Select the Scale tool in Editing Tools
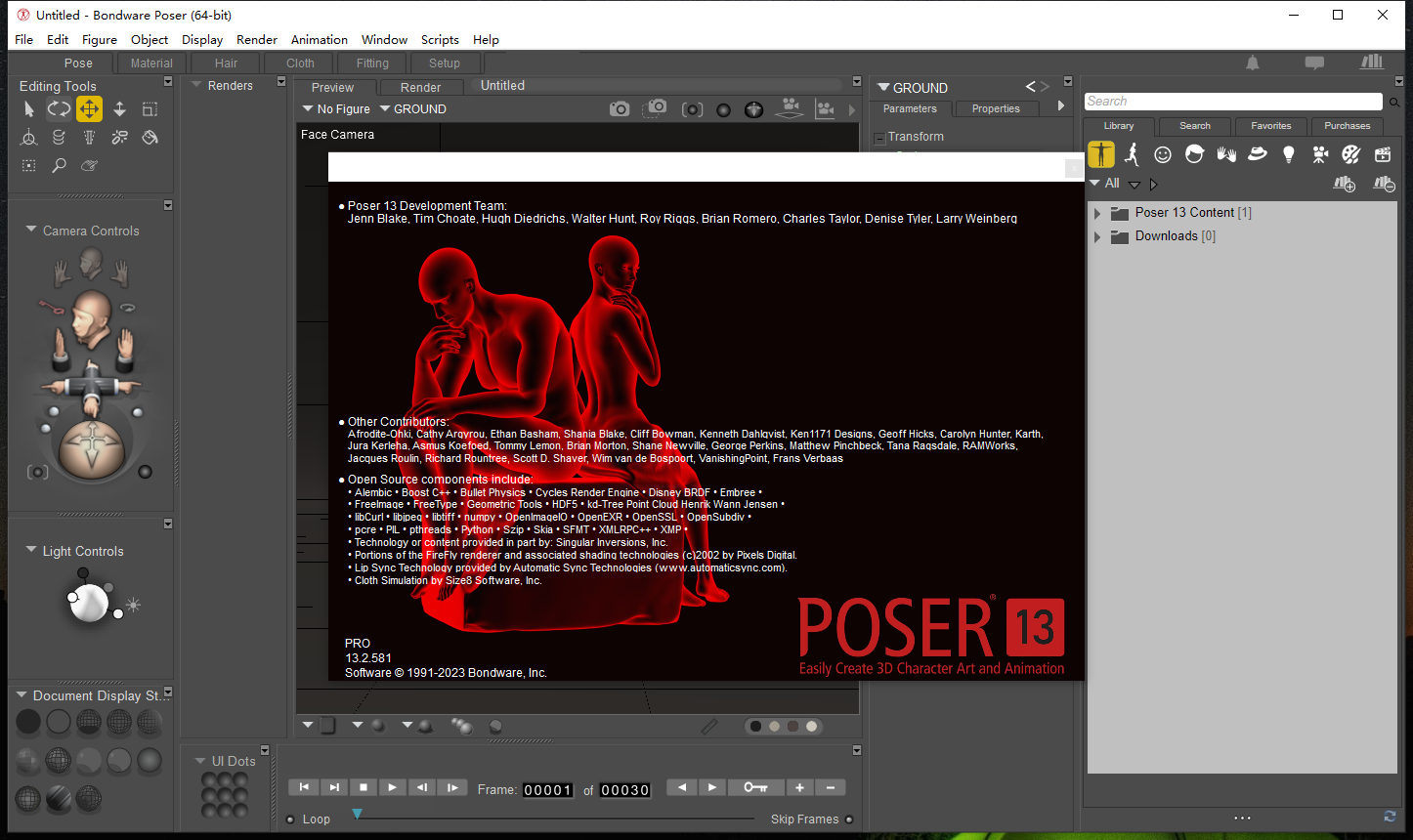1413x840 pixels. coord(150,109)
